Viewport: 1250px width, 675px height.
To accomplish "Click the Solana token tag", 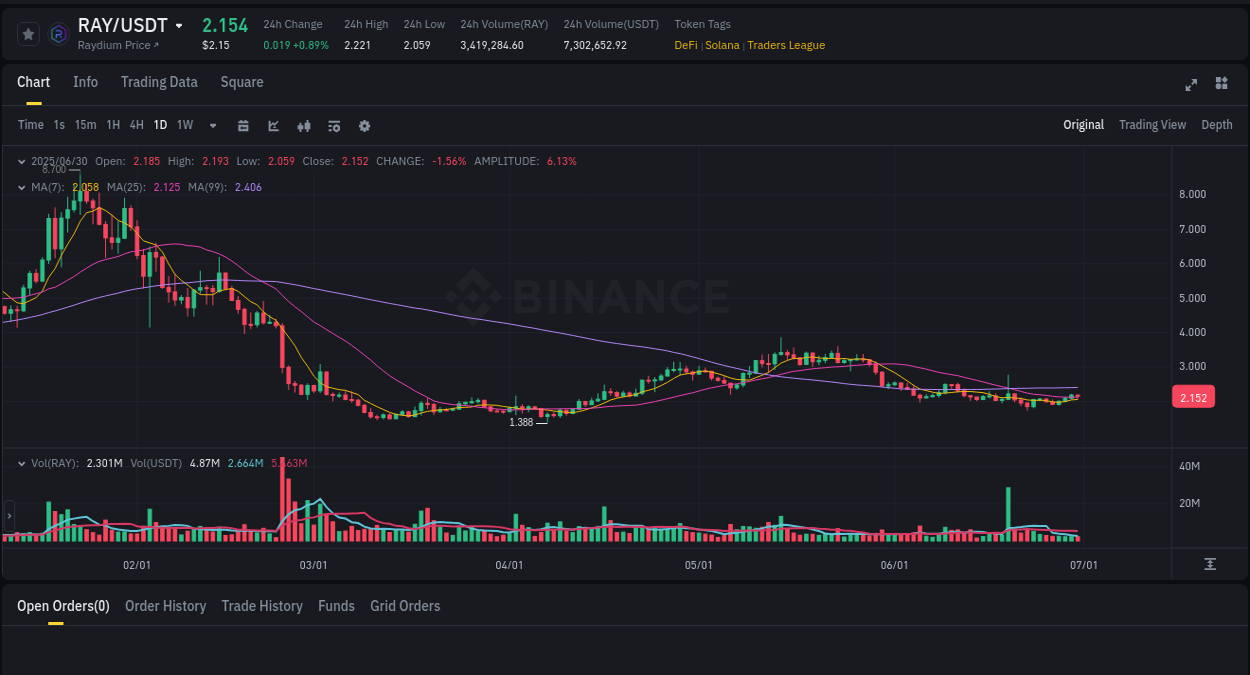I will pyautogui.click(x=722, y=45).
